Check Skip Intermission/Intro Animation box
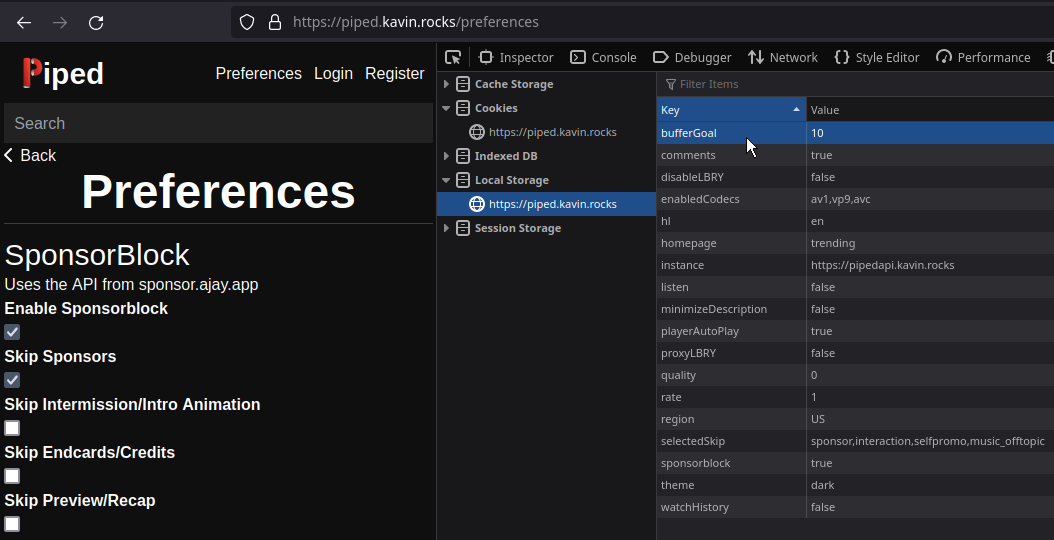Viewport: 1054px width, 540px height. (12, 428)
